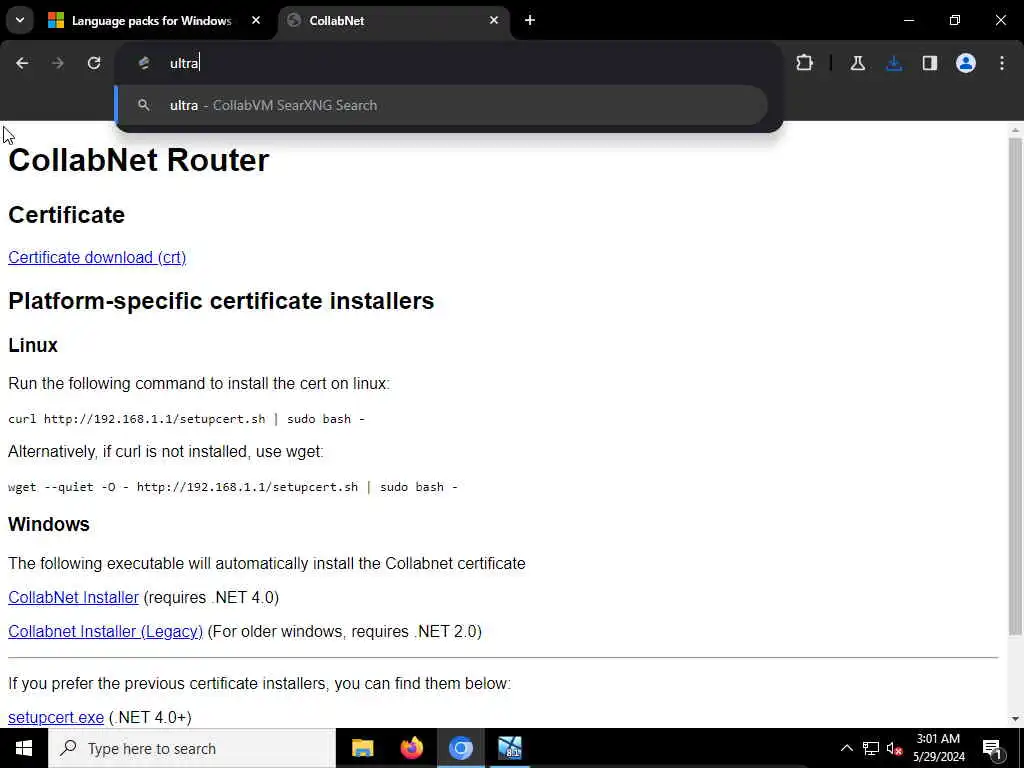Click the 'Windows' section heading
Viewport: 1024px width, 768px height.
[x=49, y=524]
